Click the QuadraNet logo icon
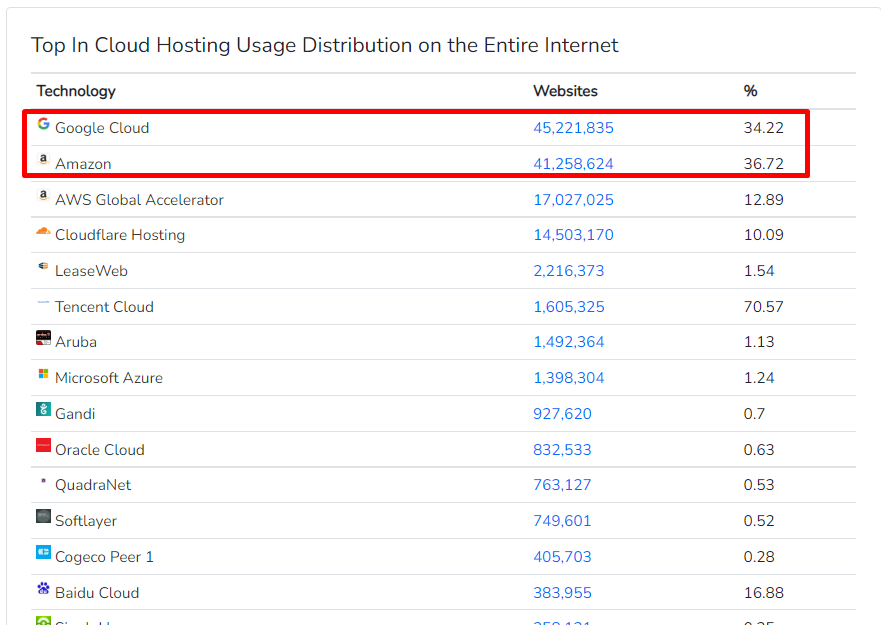 [x=43, y=481]
